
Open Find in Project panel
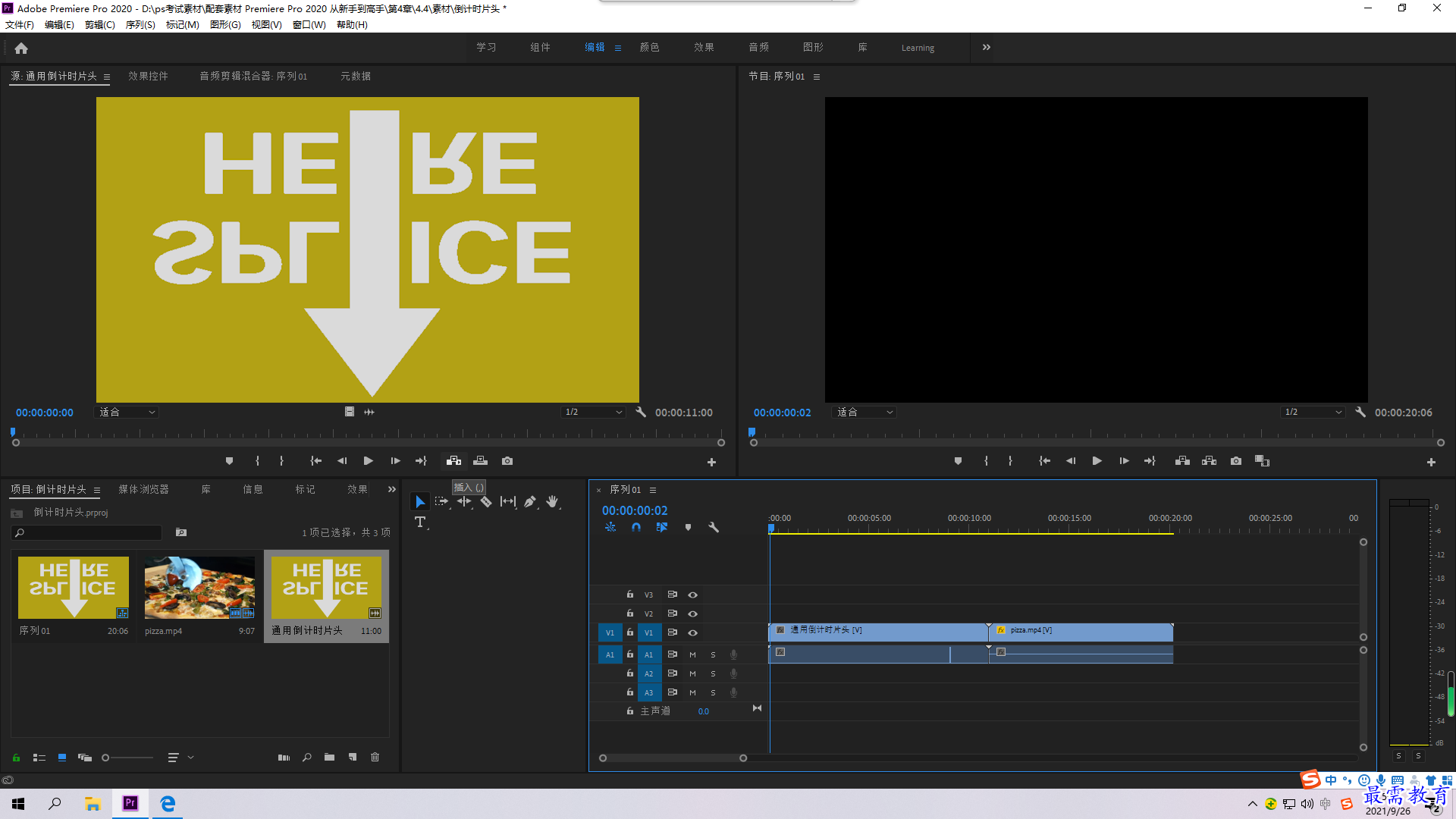pyautogui.click(x=307, y=757)
